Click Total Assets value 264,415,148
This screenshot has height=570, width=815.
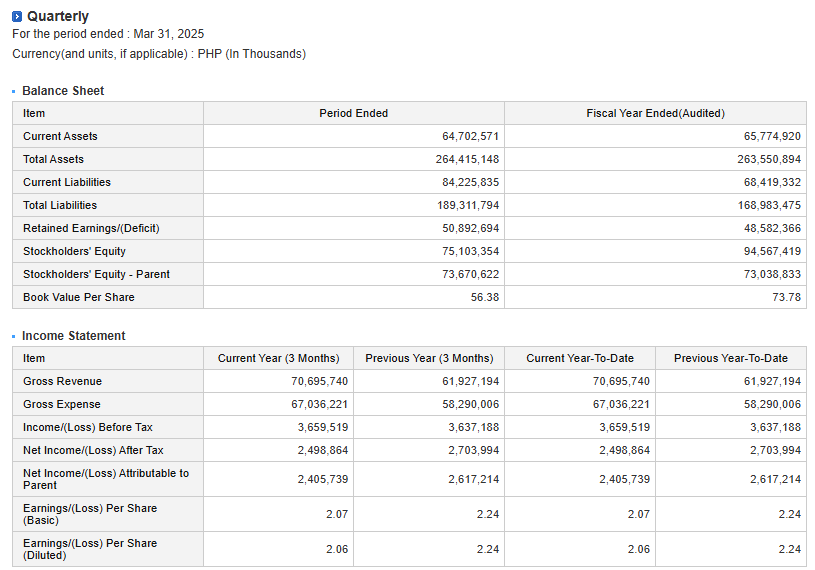pyautogui.click(x=467, y=159)
